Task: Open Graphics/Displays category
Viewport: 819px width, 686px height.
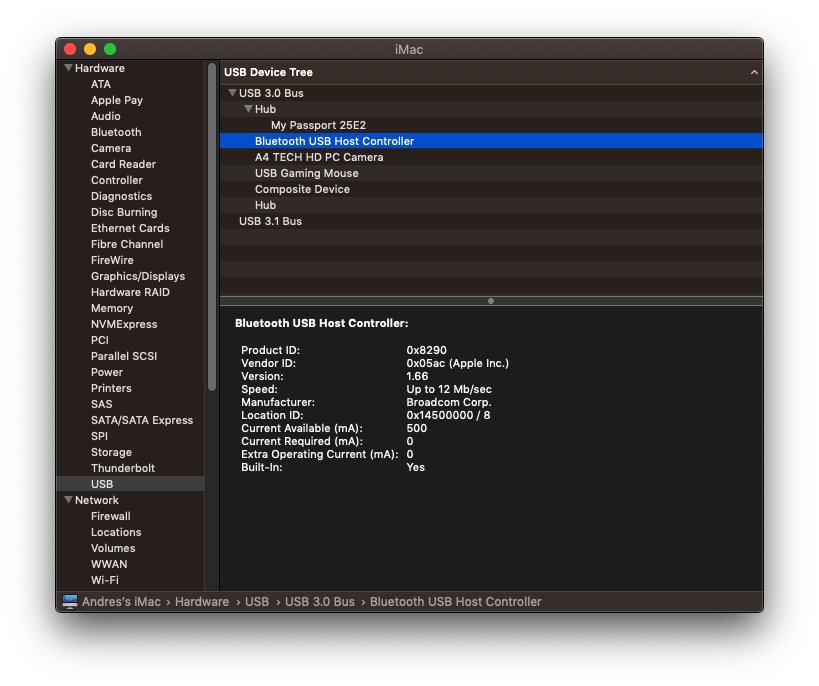Action: (138, 276)
